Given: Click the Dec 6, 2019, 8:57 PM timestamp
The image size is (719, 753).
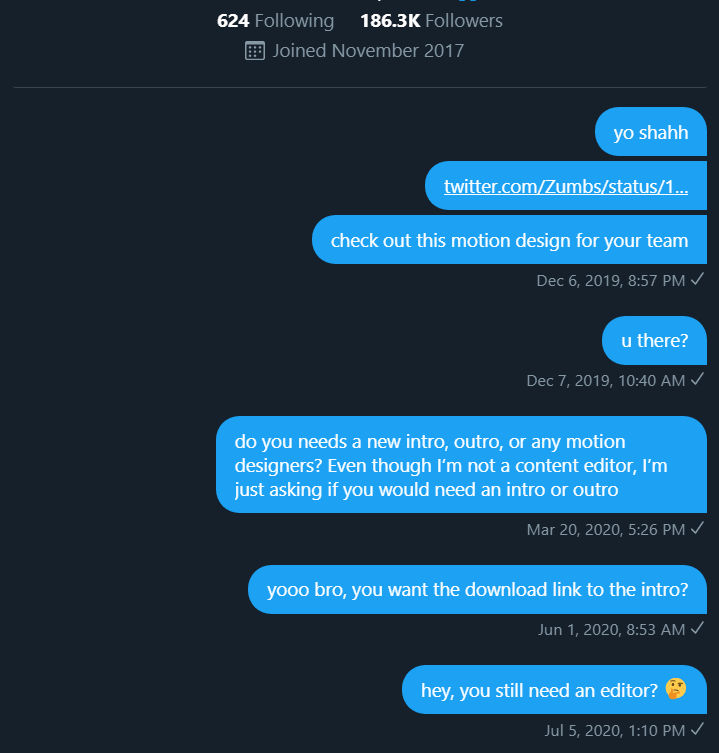Looking at the screenshot, I should pos(610,281).
